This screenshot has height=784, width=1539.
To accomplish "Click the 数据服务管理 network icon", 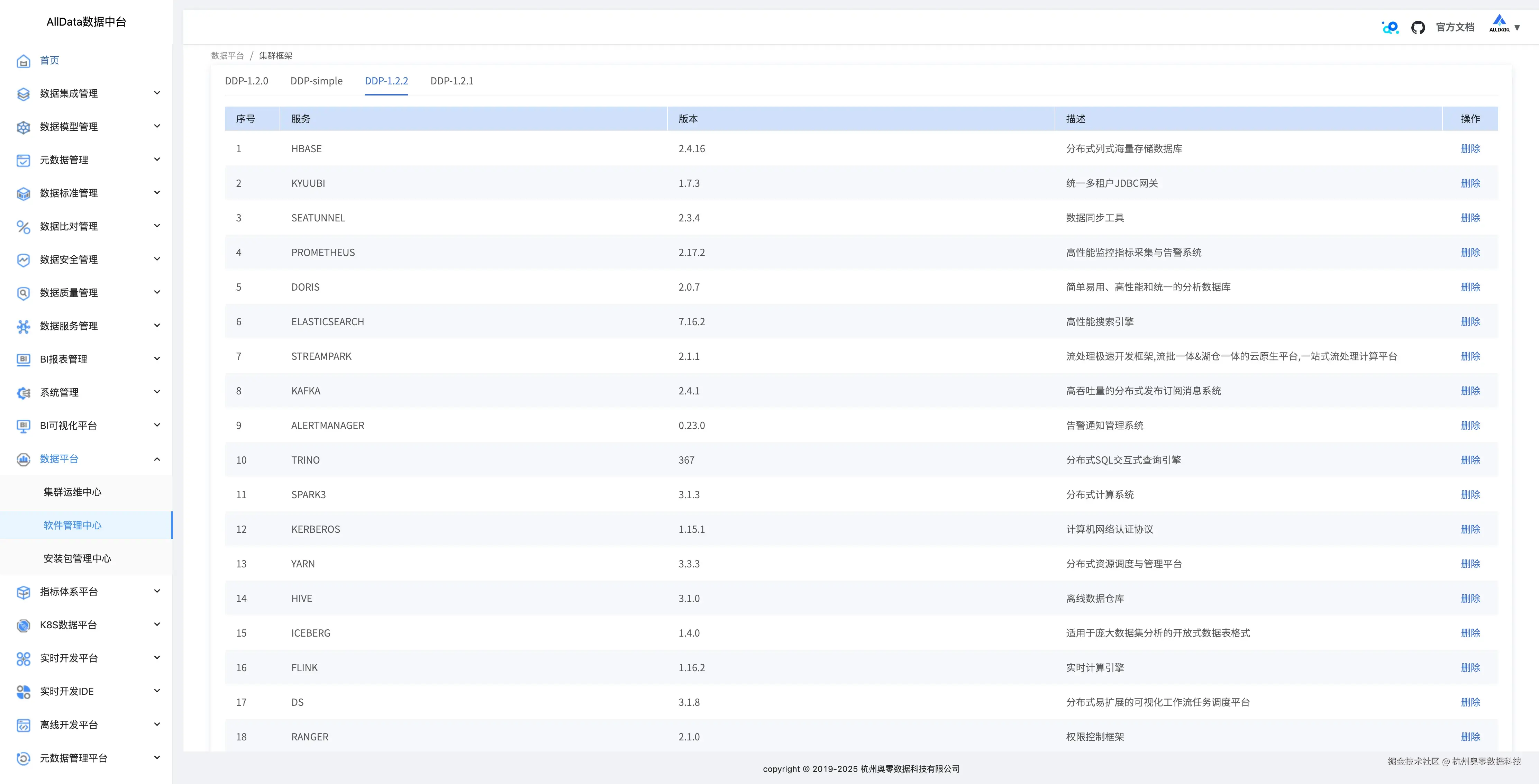I will pos(23,326).
